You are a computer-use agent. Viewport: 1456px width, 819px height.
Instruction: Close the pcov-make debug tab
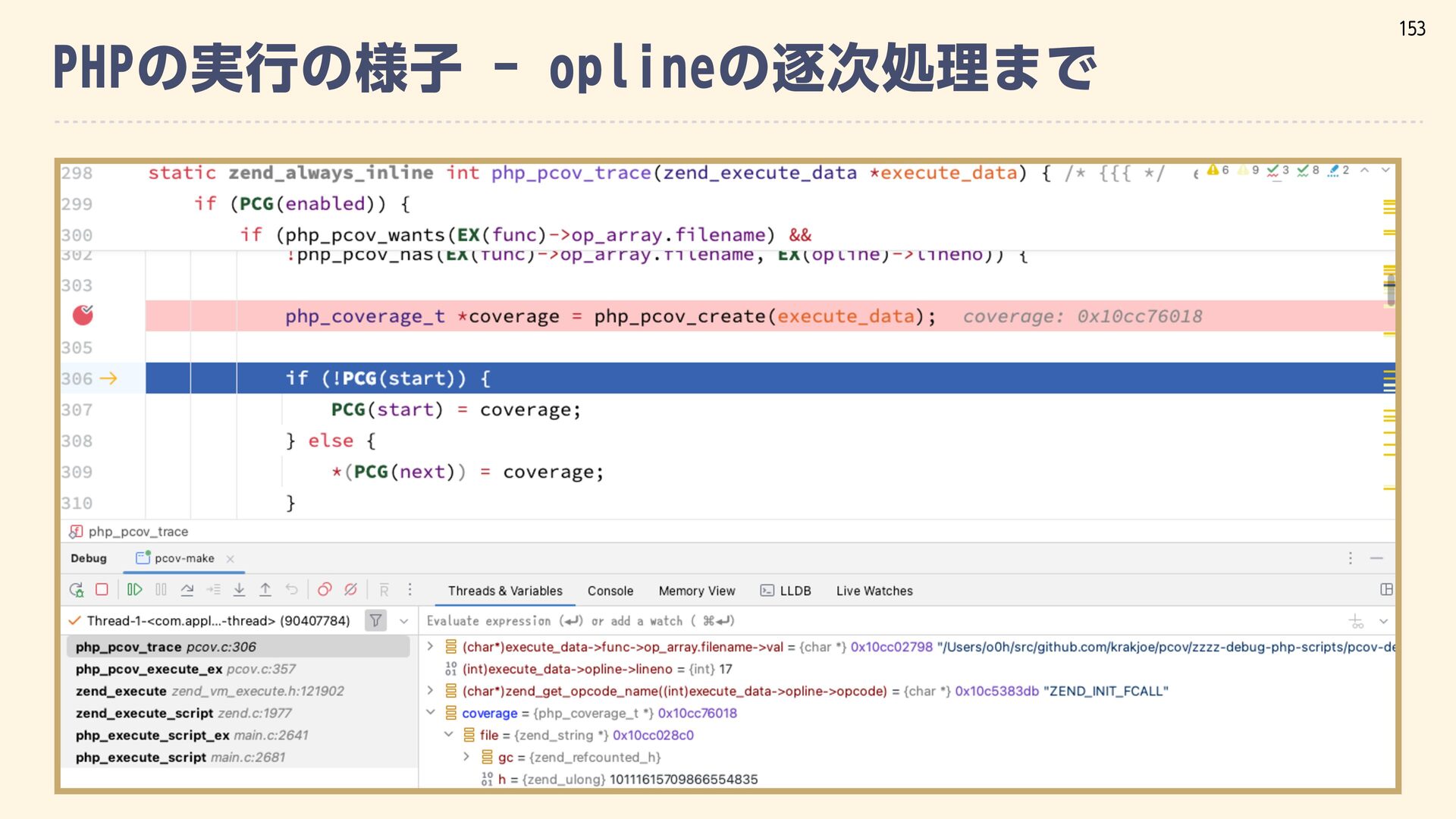click(x=230, y=559)
